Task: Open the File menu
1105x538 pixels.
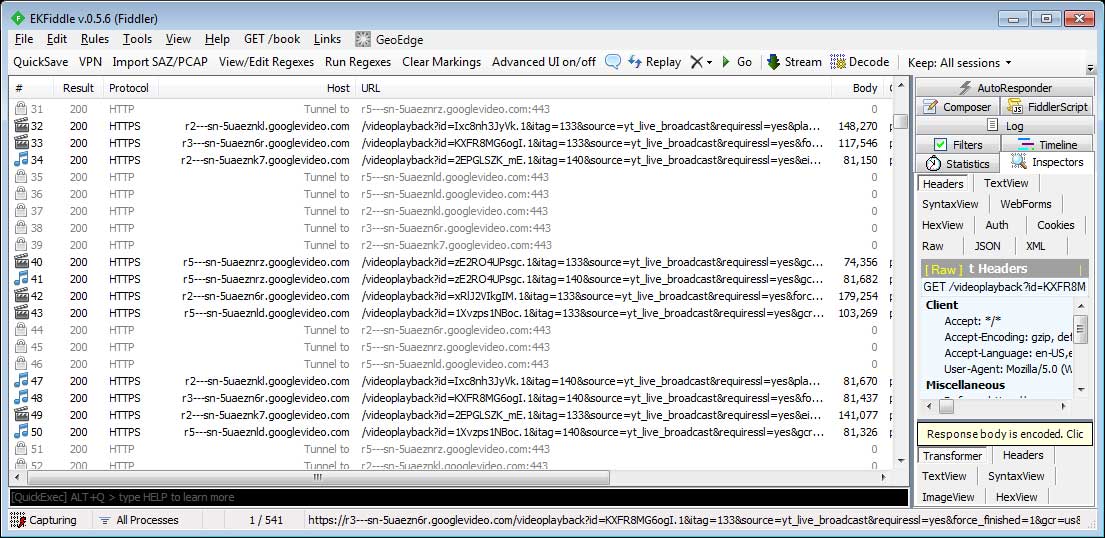Action: (x=23, y=39)
